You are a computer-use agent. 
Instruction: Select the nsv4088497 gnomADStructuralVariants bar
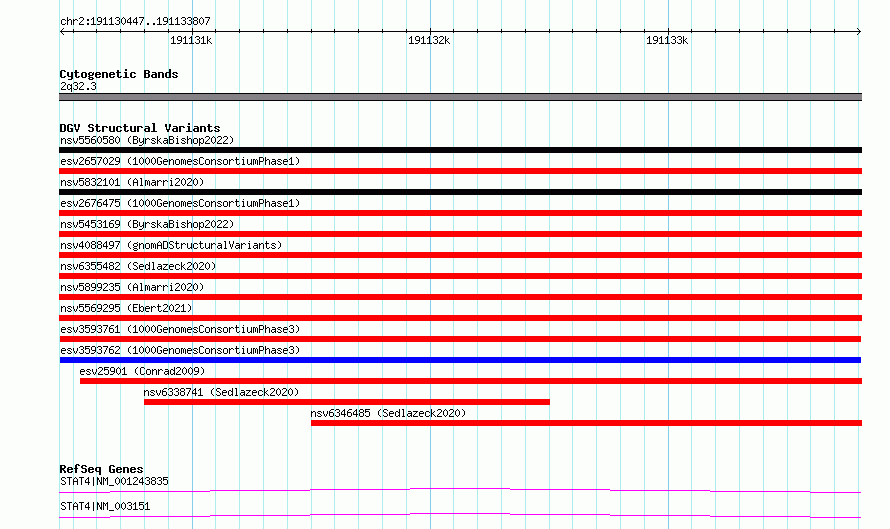click(x=460, y=255)
